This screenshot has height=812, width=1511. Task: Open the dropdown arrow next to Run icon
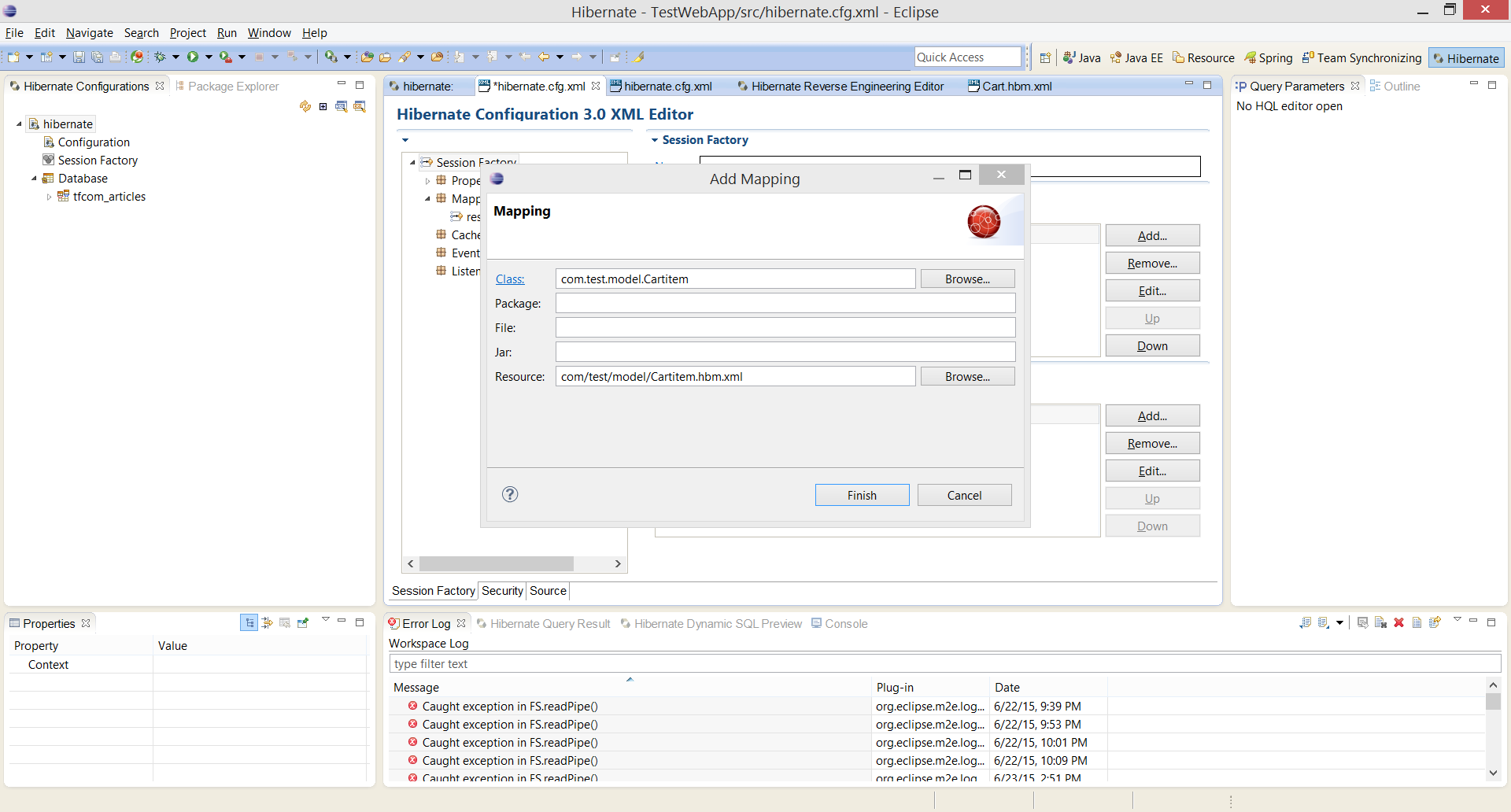click(209, 57)
